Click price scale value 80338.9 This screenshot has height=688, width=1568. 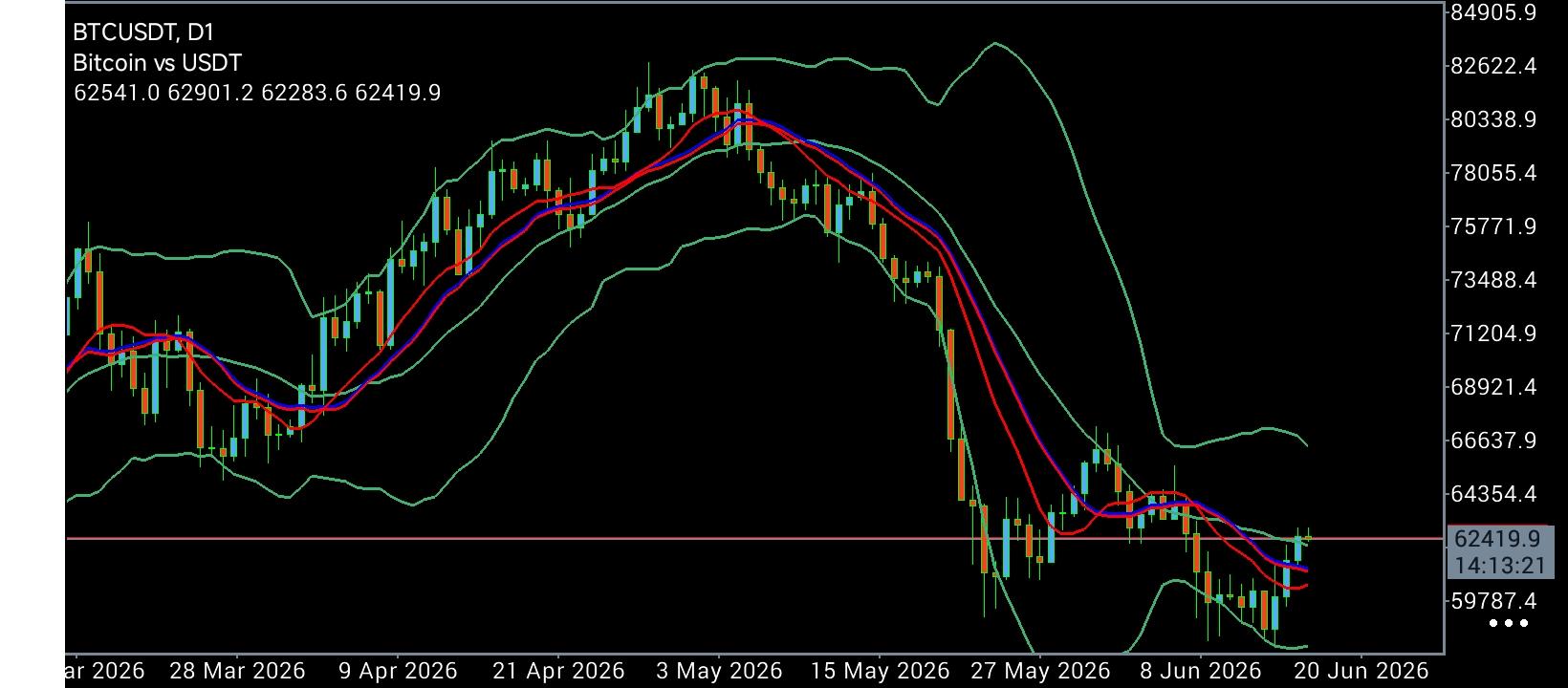point(1492,119)
